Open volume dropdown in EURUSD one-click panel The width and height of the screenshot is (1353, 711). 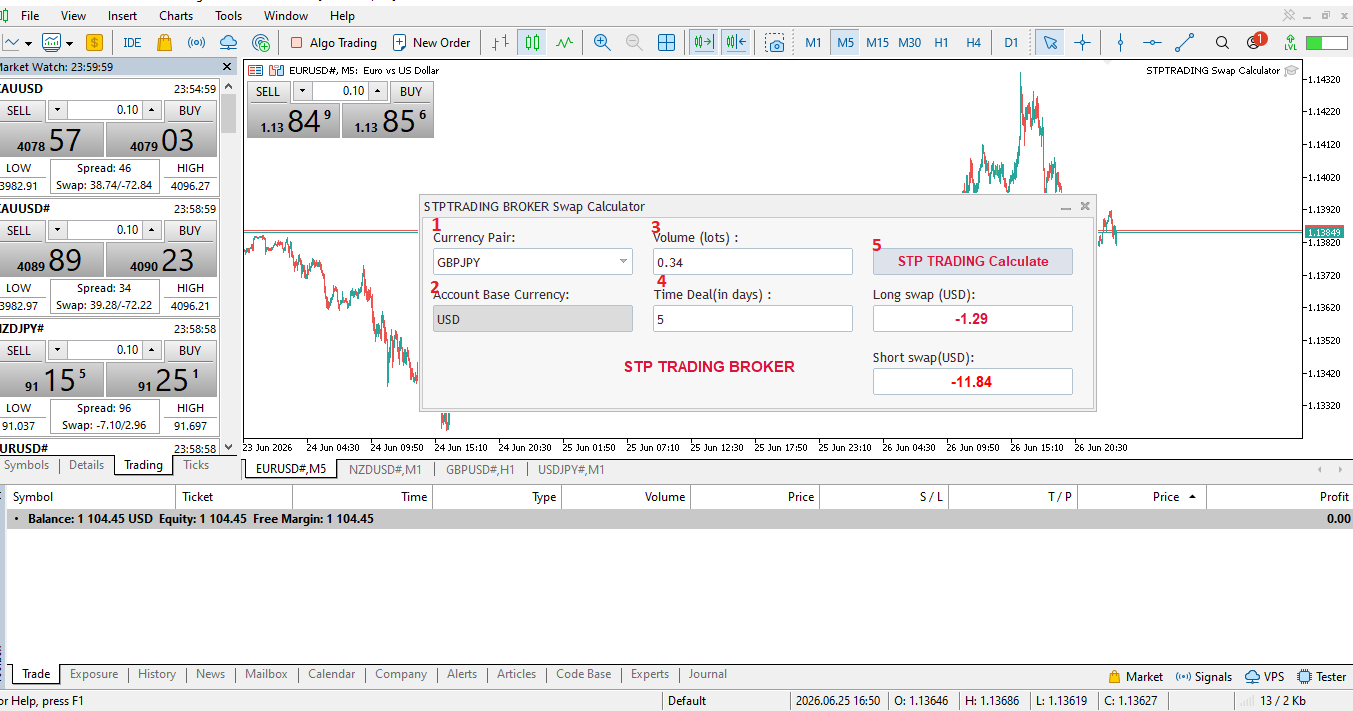pos(302,91)
